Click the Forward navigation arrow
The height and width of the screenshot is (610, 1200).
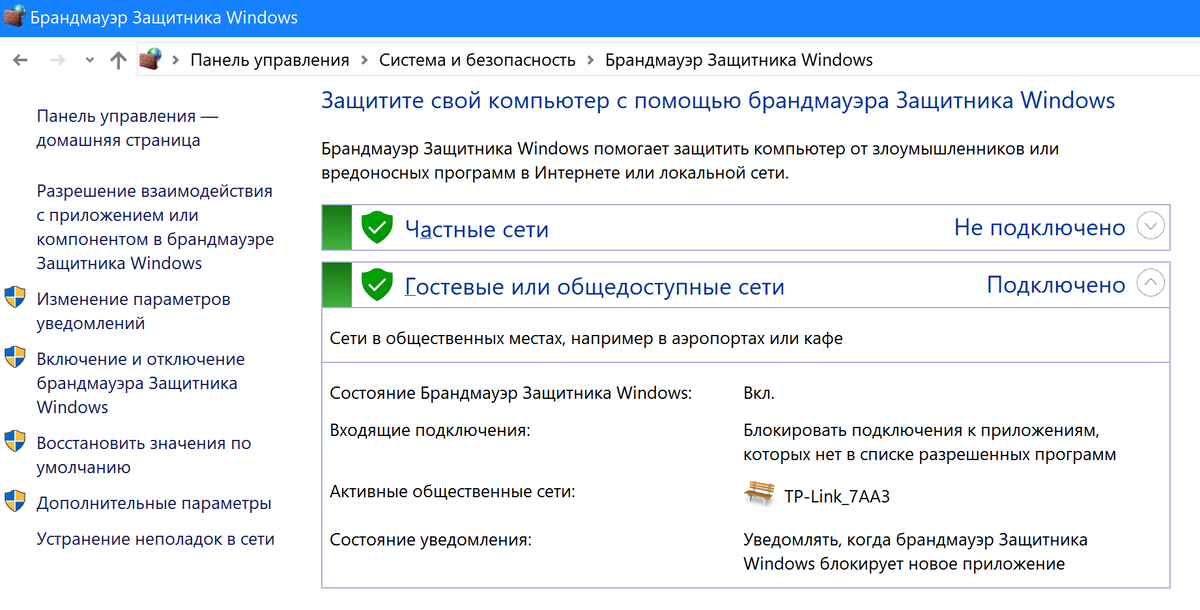pyautogui.click(x=58, y=60)
